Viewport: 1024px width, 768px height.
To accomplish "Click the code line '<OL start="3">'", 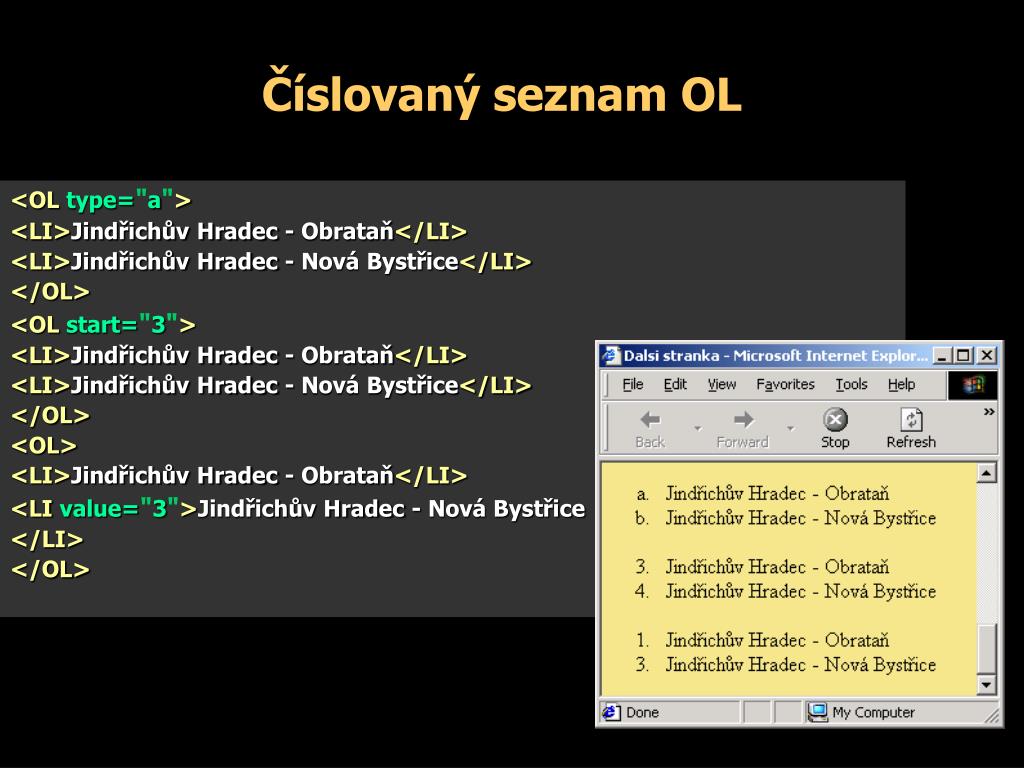I will pos(103,324).
